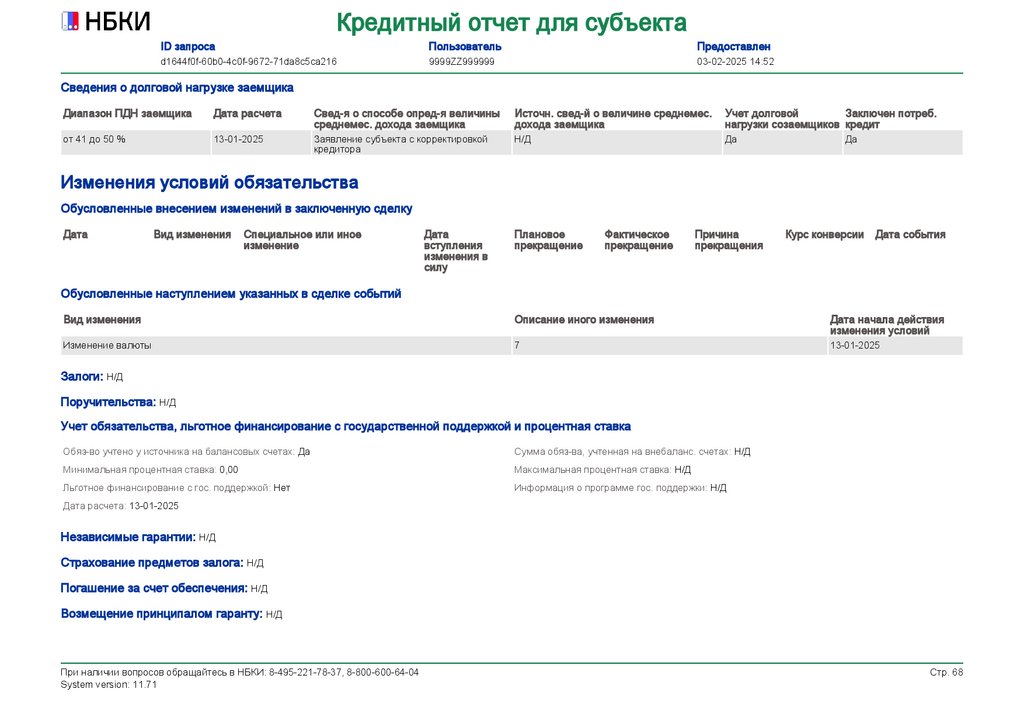Click heading 'Изменения условий обязательства'

(209, 182)
